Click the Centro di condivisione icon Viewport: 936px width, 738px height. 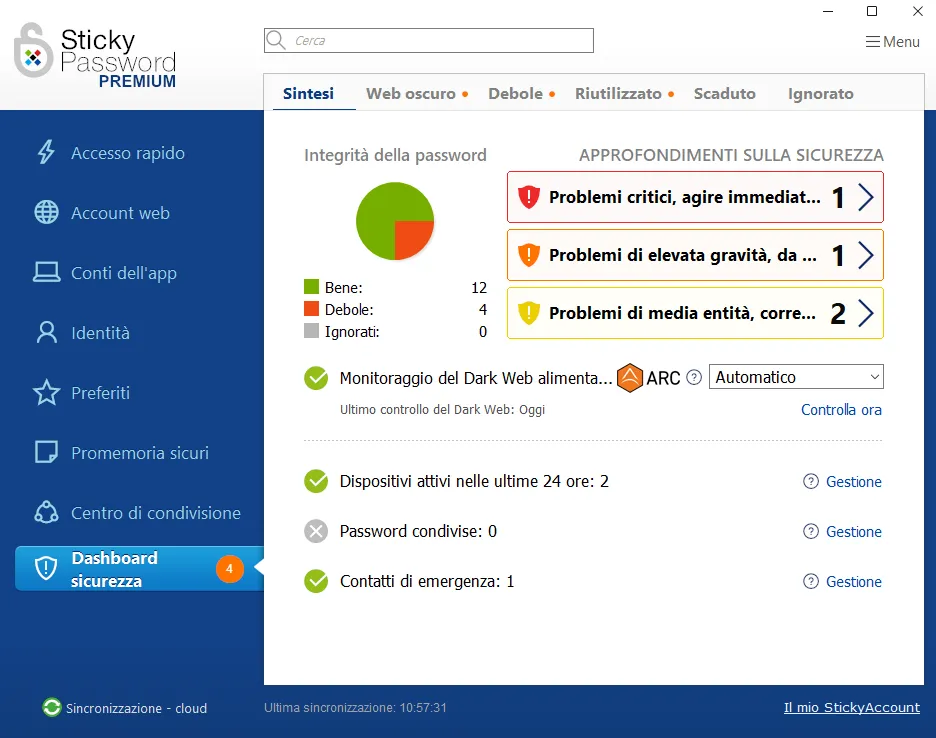click(x=46, y=513)
